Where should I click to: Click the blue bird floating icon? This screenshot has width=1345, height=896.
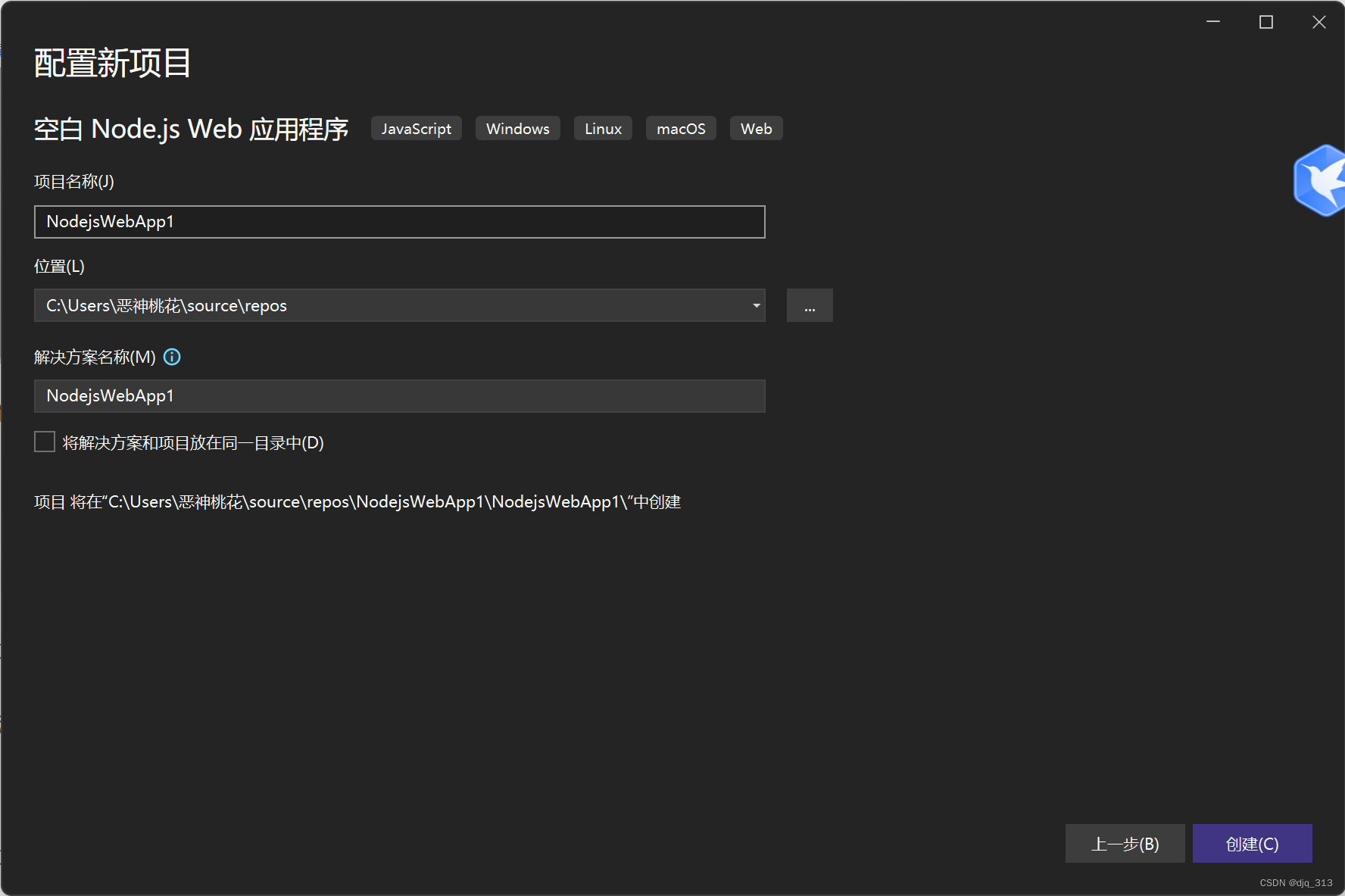[x=1319, y=180]
